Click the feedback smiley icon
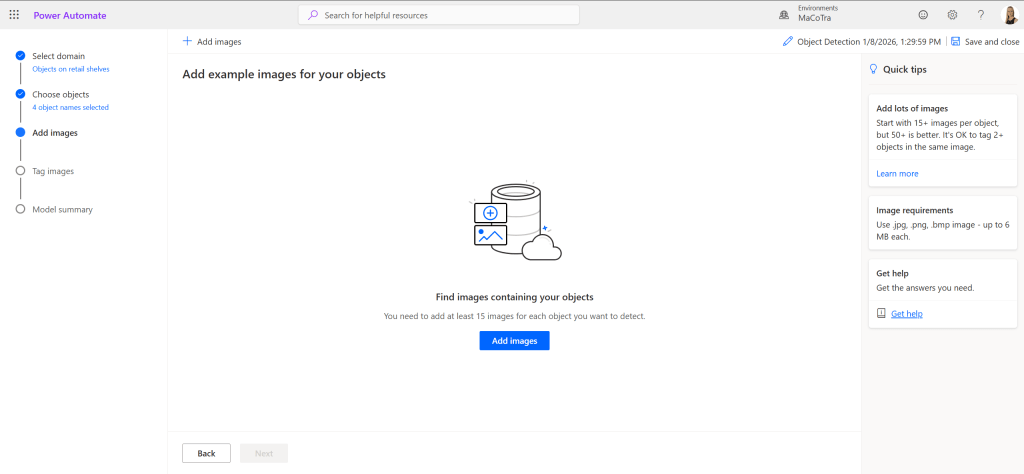 923,15
